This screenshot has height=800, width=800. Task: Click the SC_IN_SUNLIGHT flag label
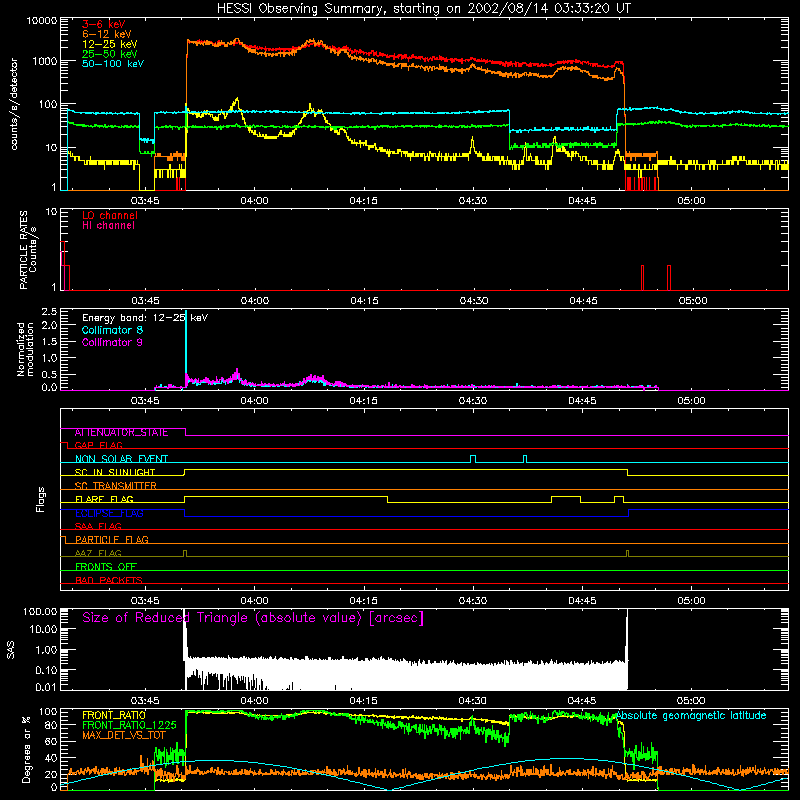(x=115, y=472)
